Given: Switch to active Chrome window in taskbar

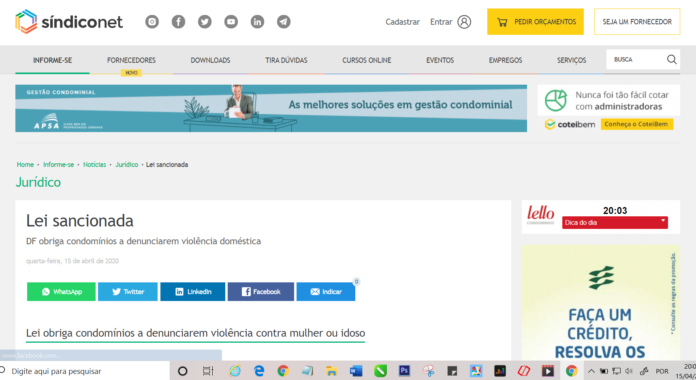Looking at the screenshot, I should pos(572,371).
